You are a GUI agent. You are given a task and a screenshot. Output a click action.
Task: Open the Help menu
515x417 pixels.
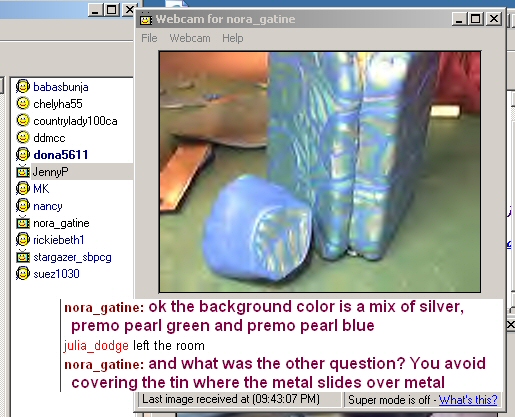tap(233, 38)
